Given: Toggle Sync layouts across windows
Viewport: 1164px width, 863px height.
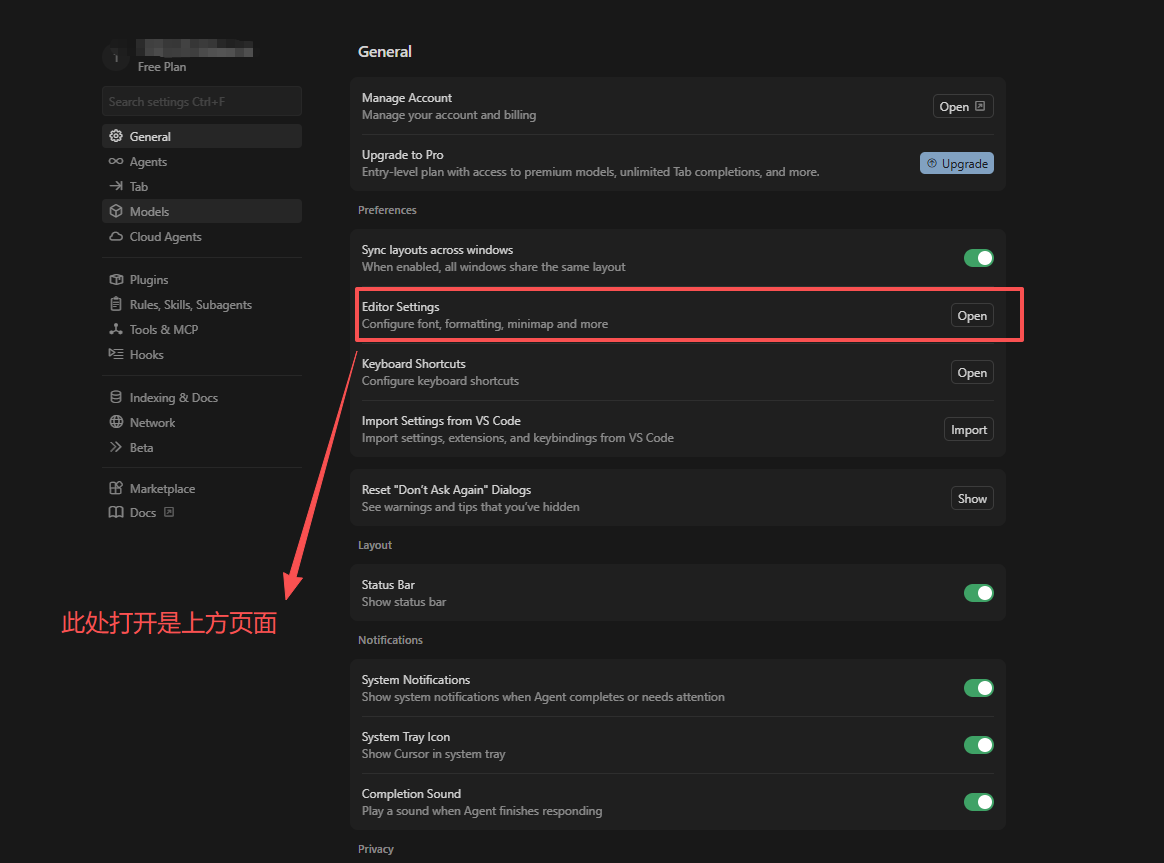Looking at the screenshot, I should (978, 258).
